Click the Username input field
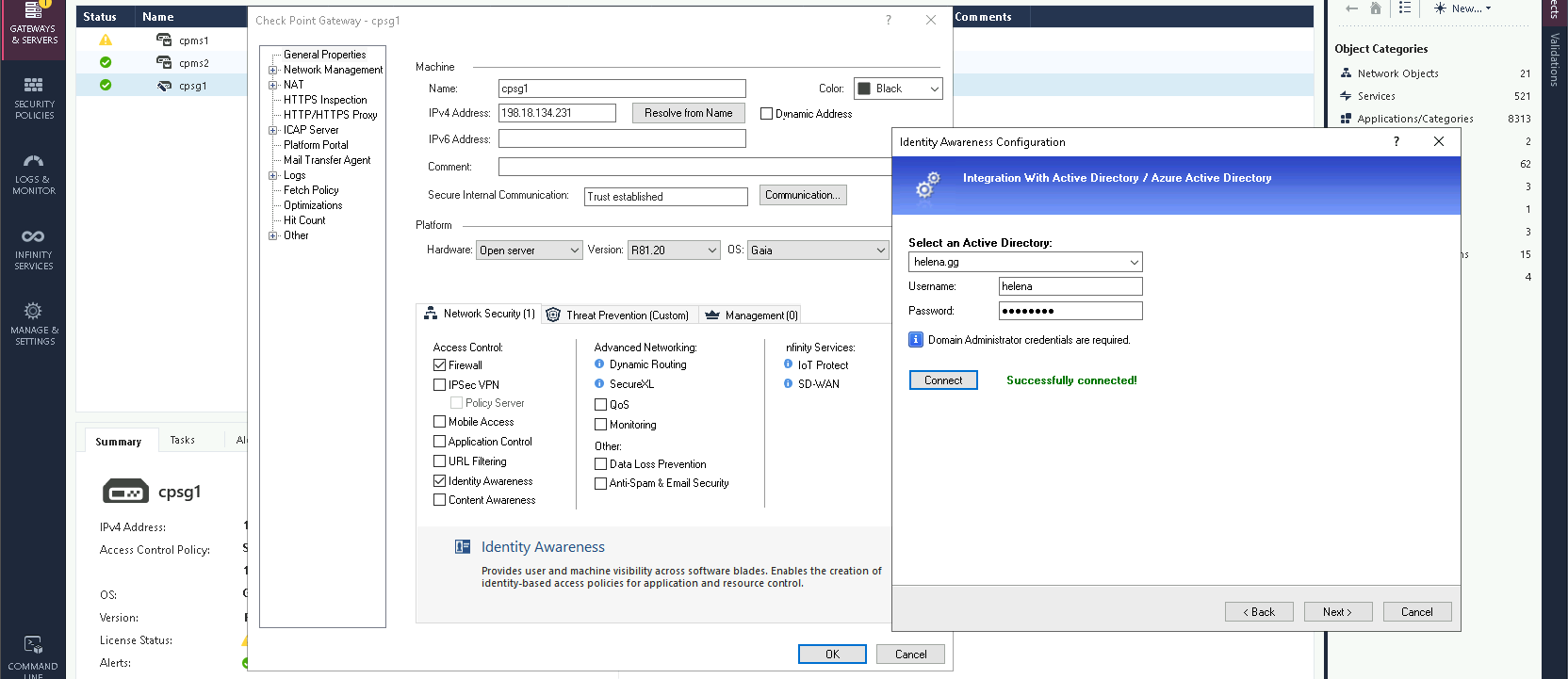 point(1070,286)
